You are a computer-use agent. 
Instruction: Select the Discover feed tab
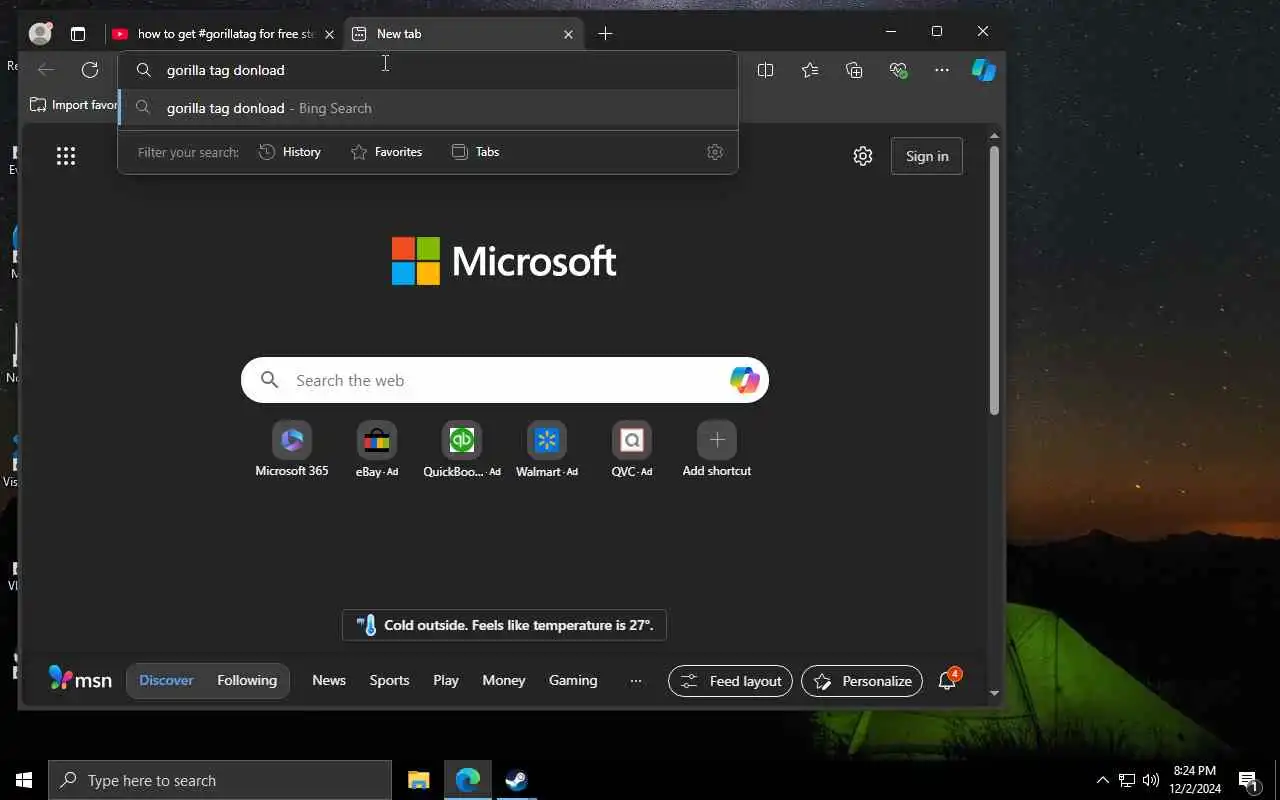tap(166, 680)
